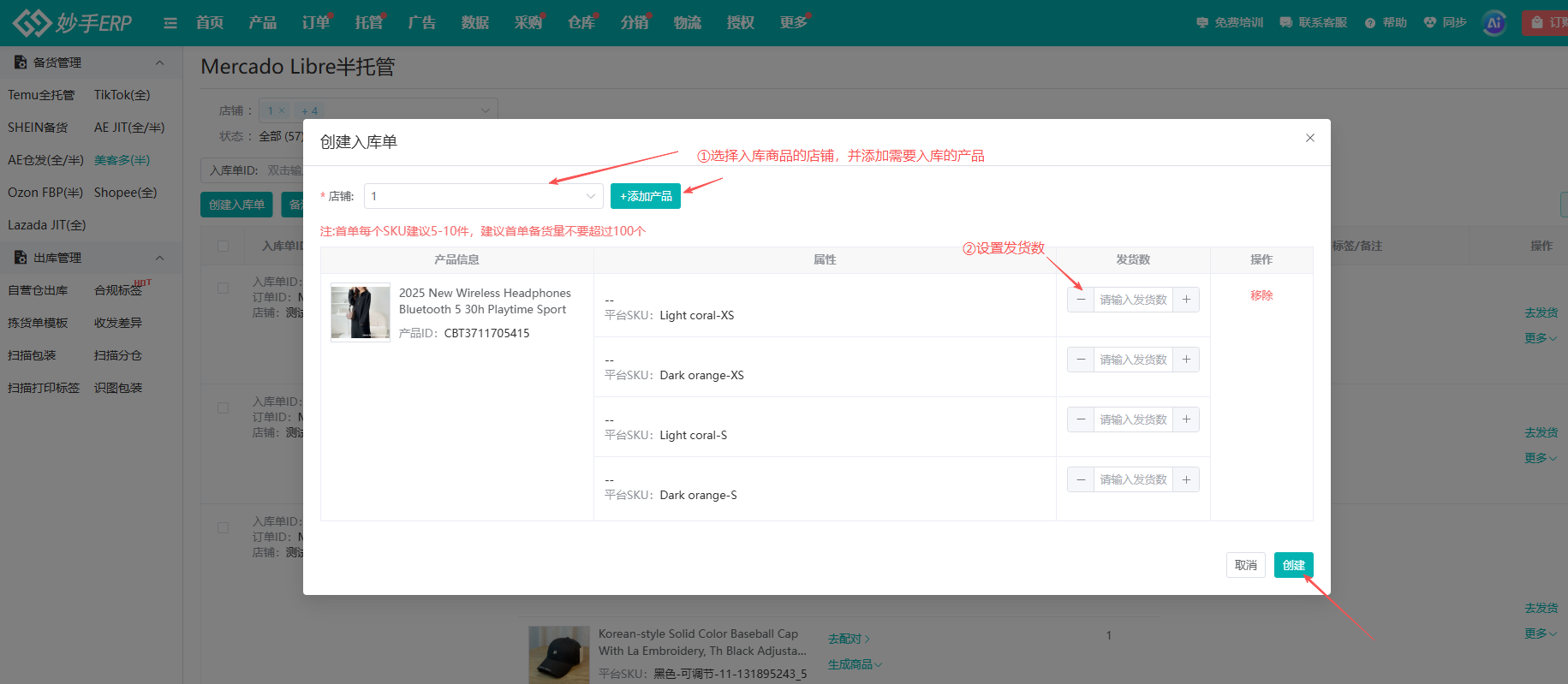Close the 创建入库单 dialog with X
This screenshot has height=684, width=1568.
pyautogui.click(x=1310, y=138)
